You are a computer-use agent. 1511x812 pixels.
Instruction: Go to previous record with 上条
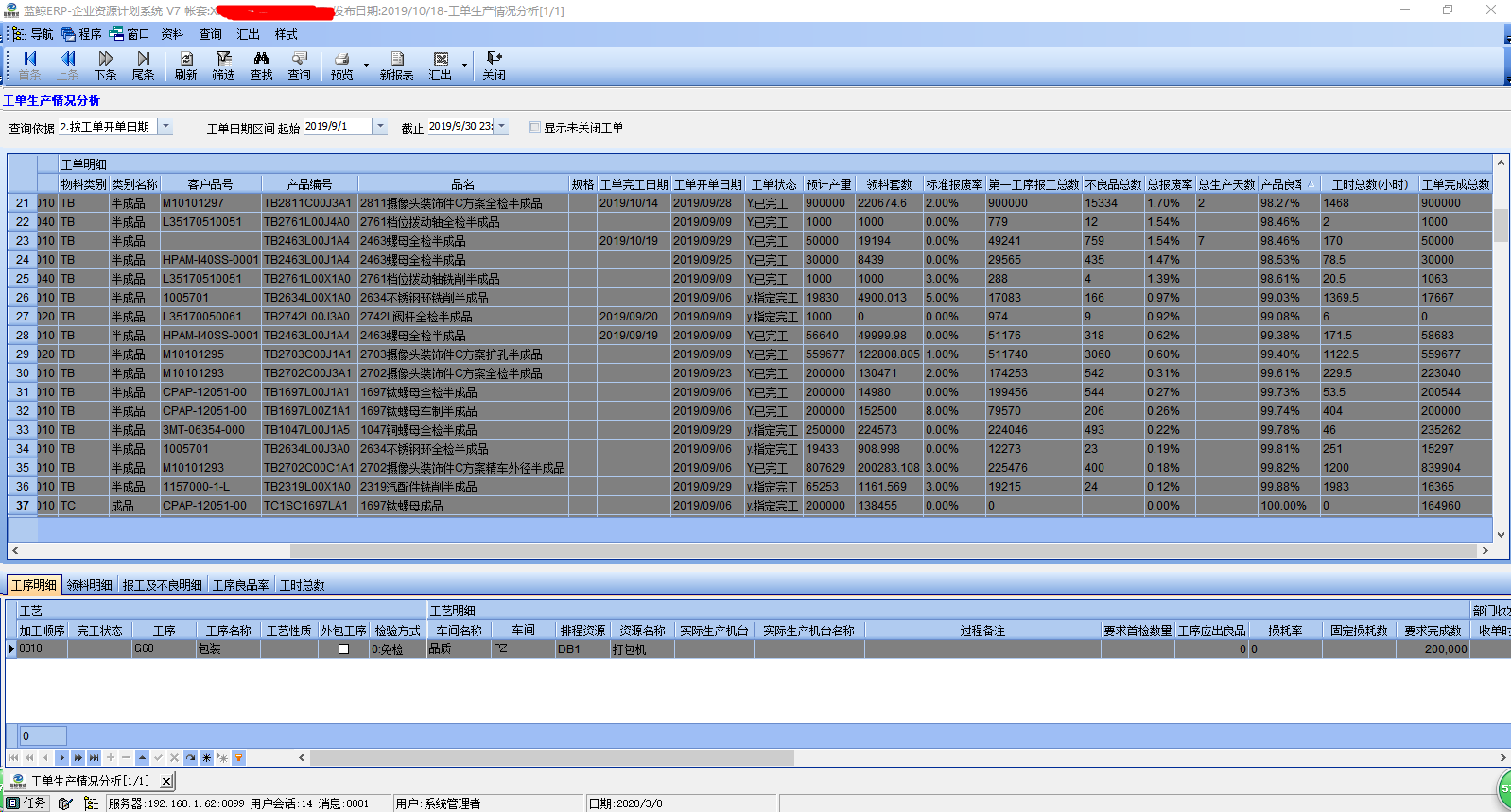click(x=67, y=65)
